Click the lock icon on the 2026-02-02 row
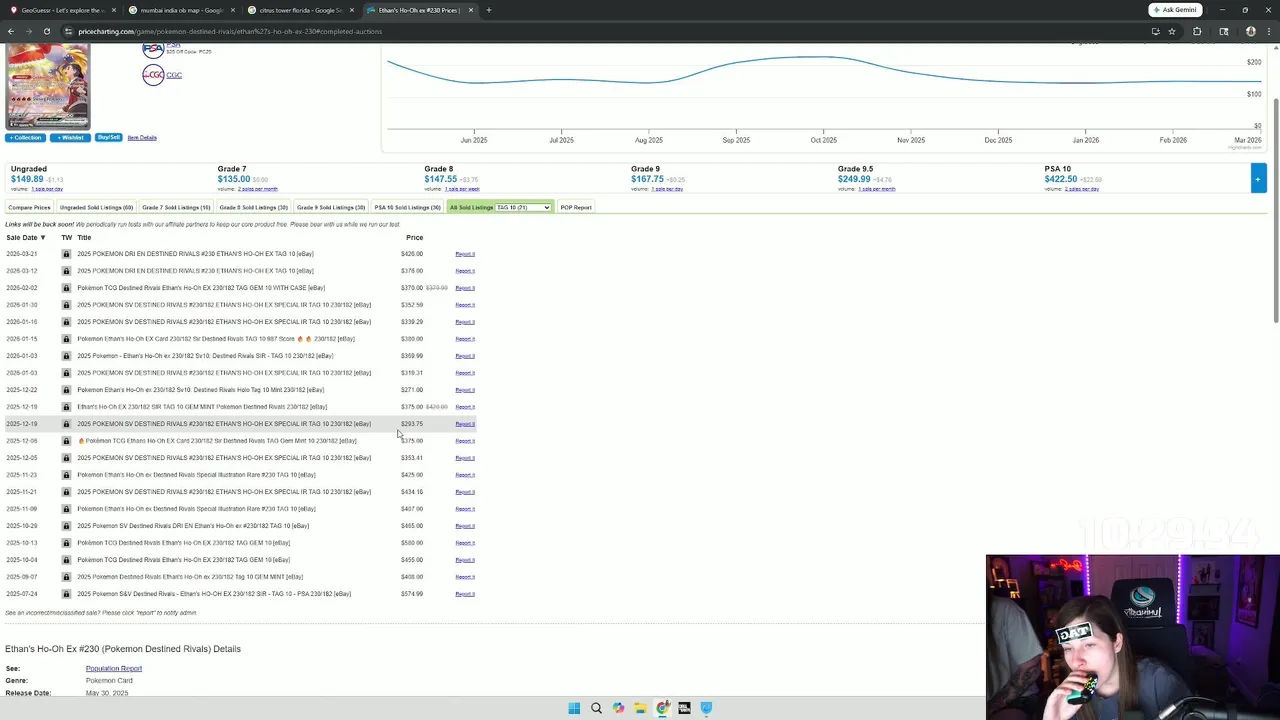This screenshot has height=720, width=1280. tap(66, 288)
